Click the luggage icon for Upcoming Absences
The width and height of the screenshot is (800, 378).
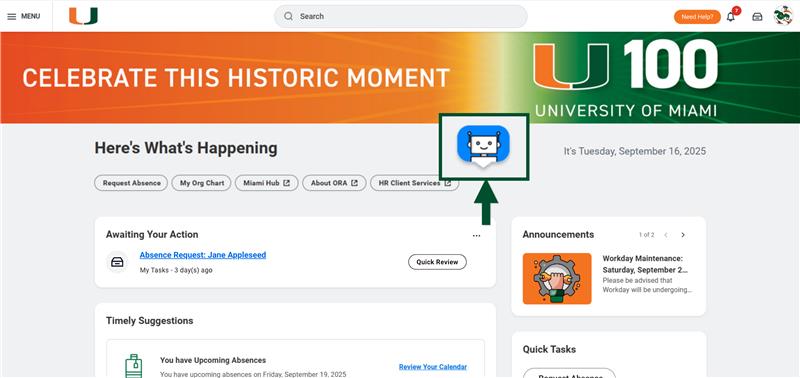click(134, 365)
